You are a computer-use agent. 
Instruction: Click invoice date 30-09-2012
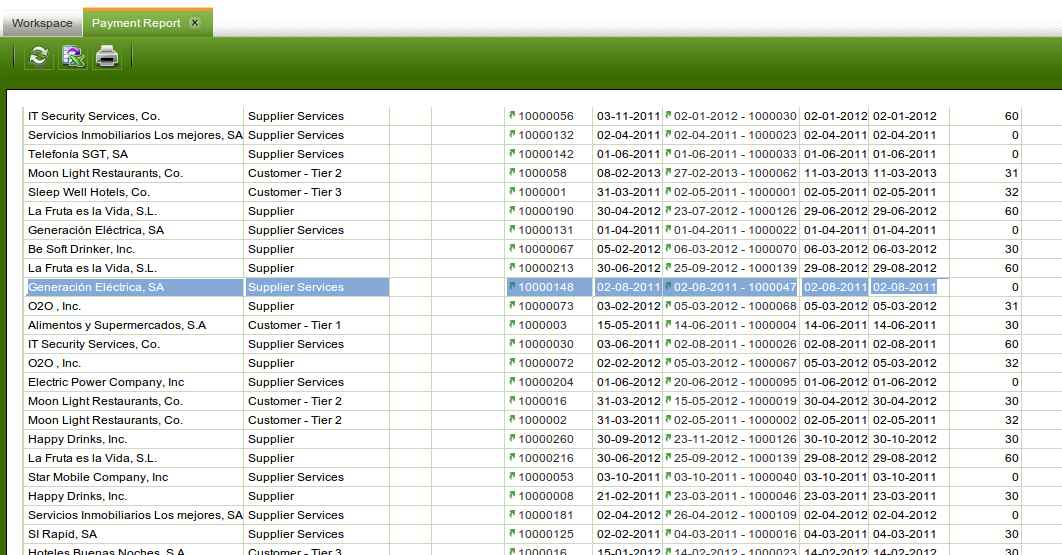point(628,438)
